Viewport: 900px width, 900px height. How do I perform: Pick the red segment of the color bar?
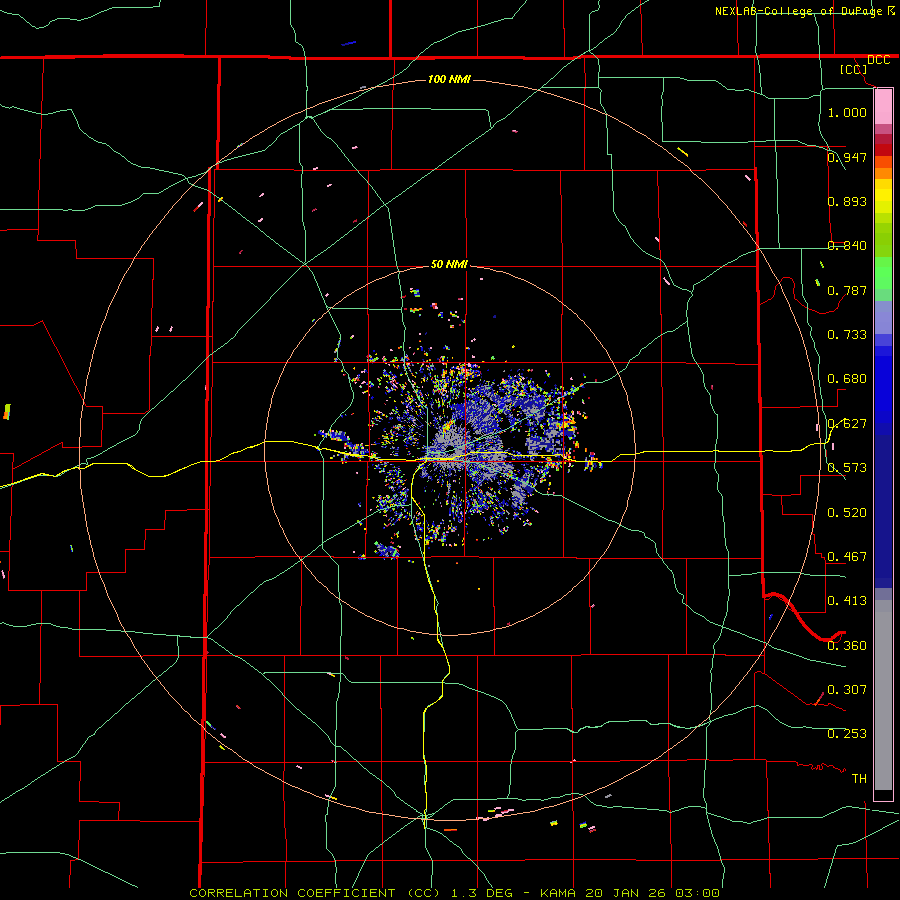pyautogui.click(x=883, y=149)
